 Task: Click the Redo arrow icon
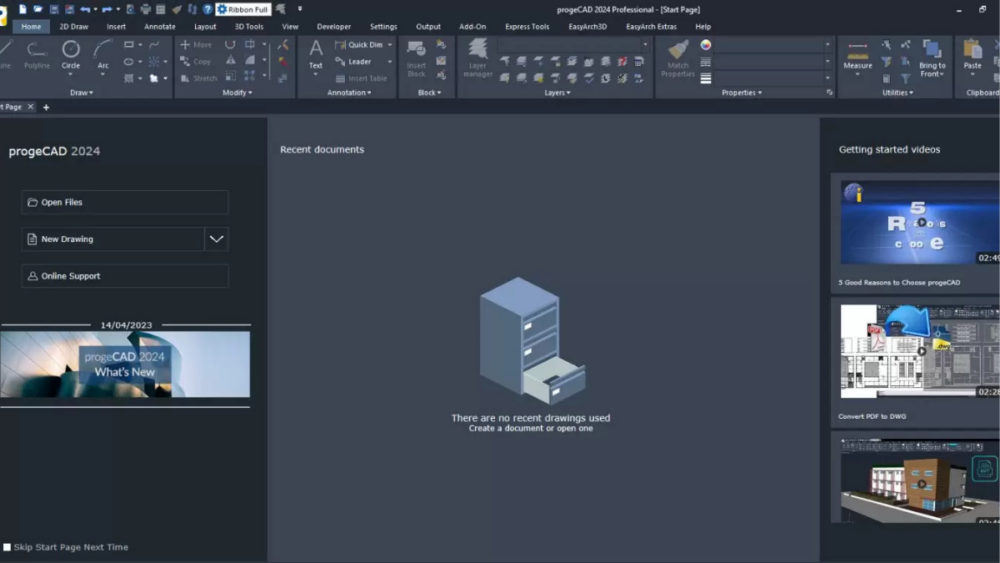click(x=107, y=9)
